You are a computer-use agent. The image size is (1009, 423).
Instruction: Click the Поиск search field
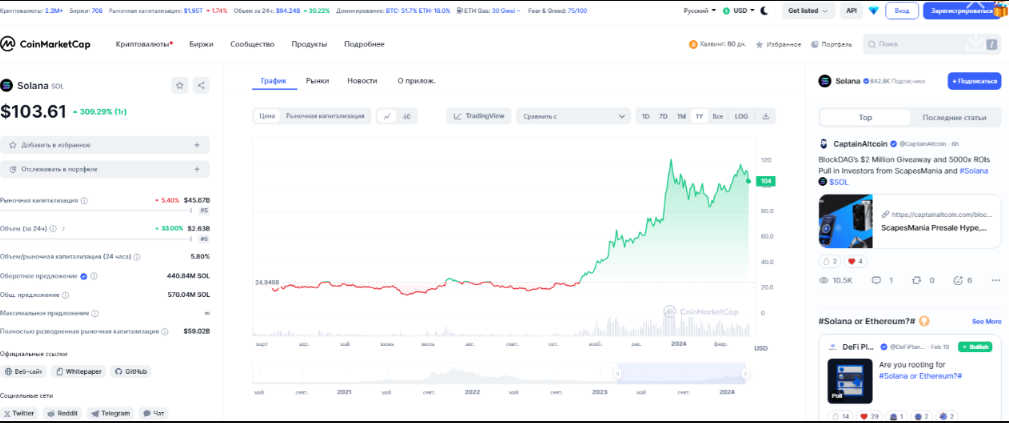pos(931,44)
